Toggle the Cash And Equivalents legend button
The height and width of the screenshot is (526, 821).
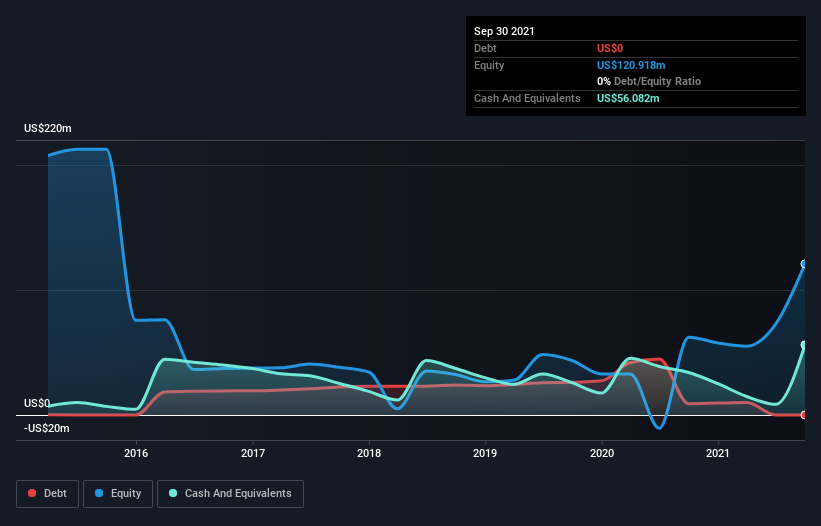coord(230,494)
